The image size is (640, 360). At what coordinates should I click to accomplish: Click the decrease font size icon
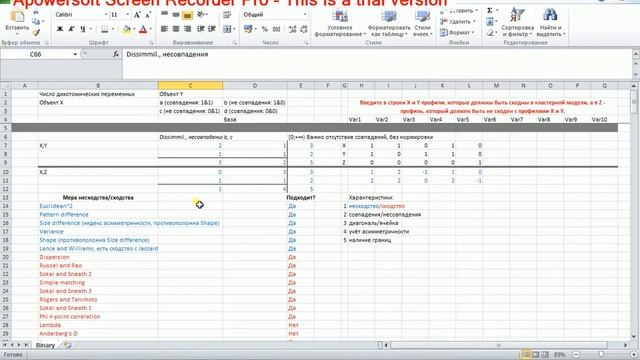pyautogui.click(x=148, y=15)
